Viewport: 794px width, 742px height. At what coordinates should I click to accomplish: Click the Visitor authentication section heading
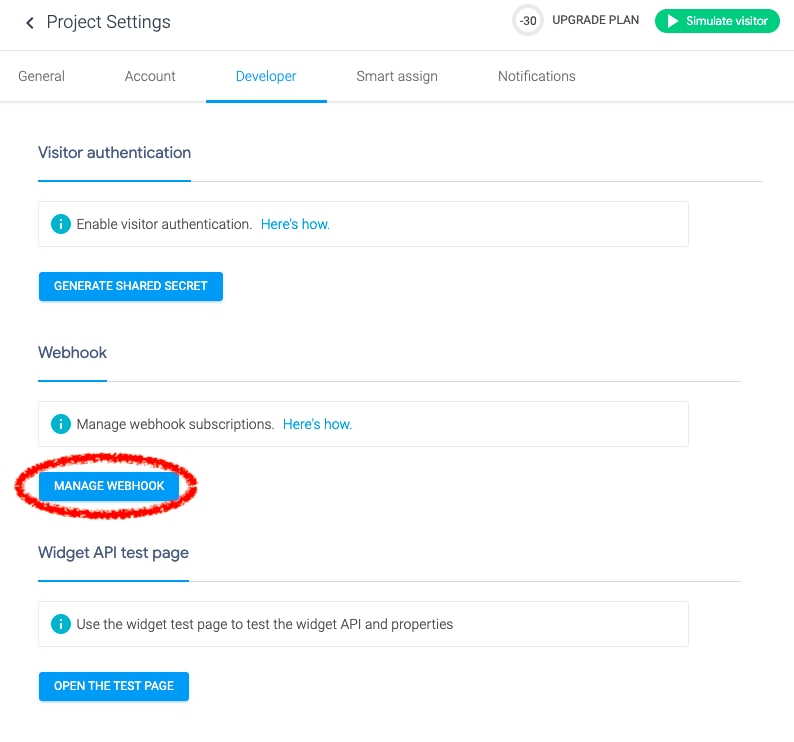(114, 153)
